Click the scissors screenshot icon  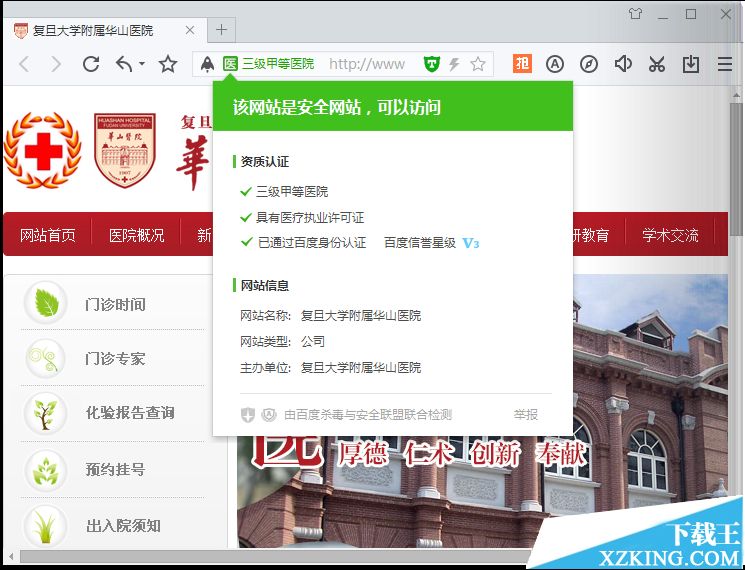[657, 64]
